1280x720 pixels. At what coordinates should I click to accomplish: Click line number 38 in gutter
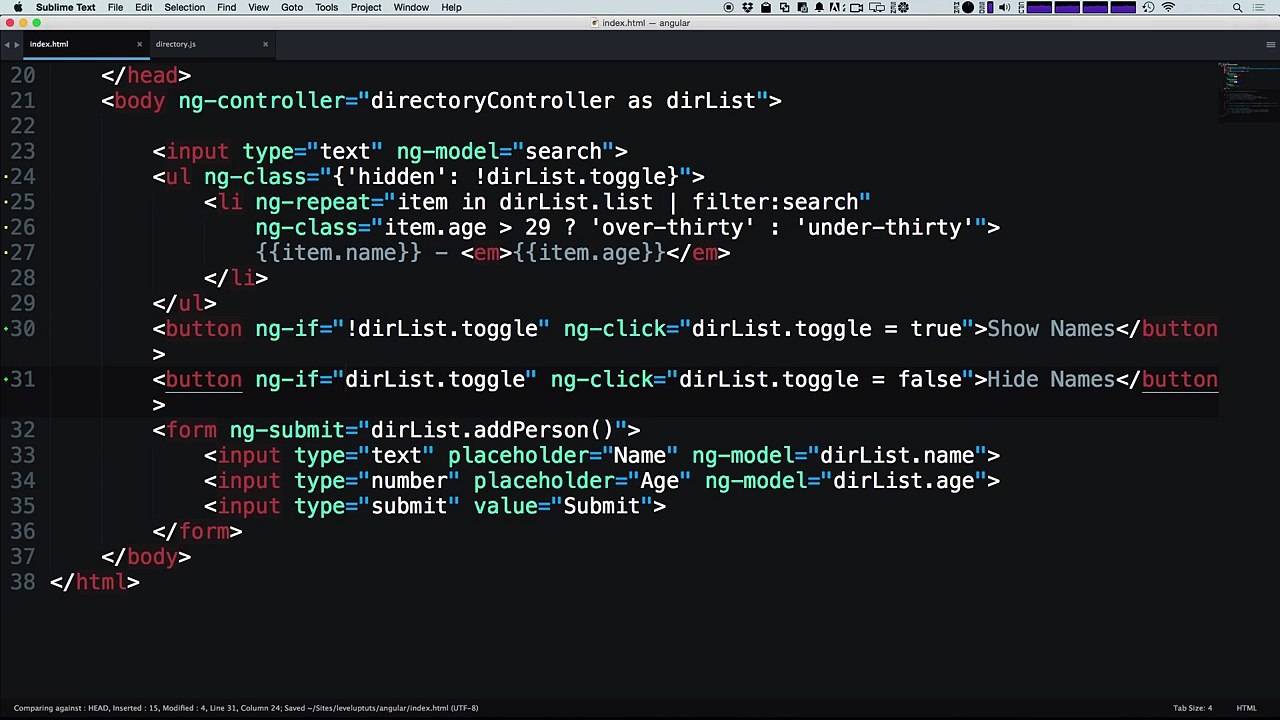click(x=23, y=582)
